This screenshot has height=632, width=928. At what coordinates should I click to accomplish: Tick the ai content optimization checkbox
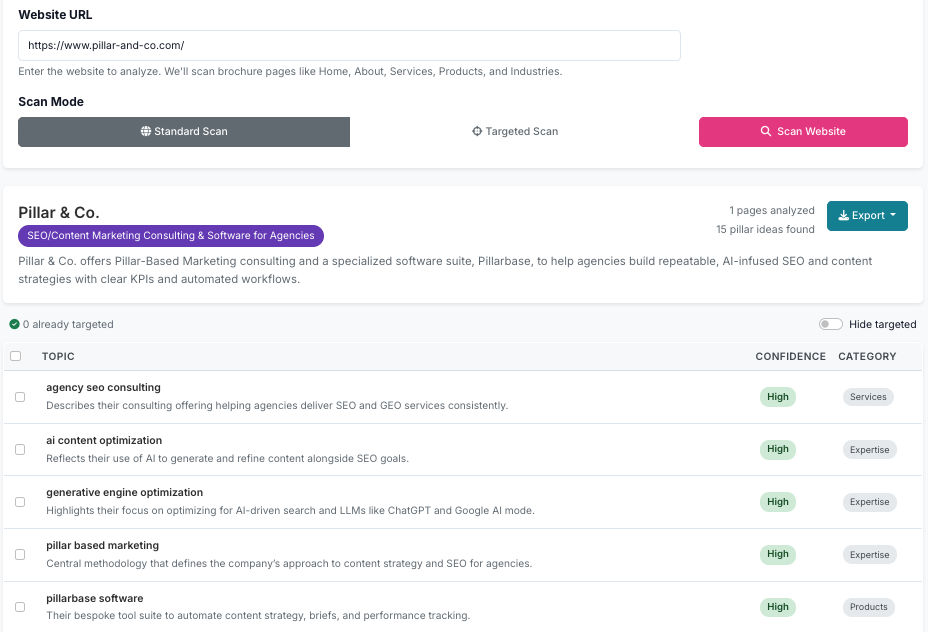click(20, 450)
